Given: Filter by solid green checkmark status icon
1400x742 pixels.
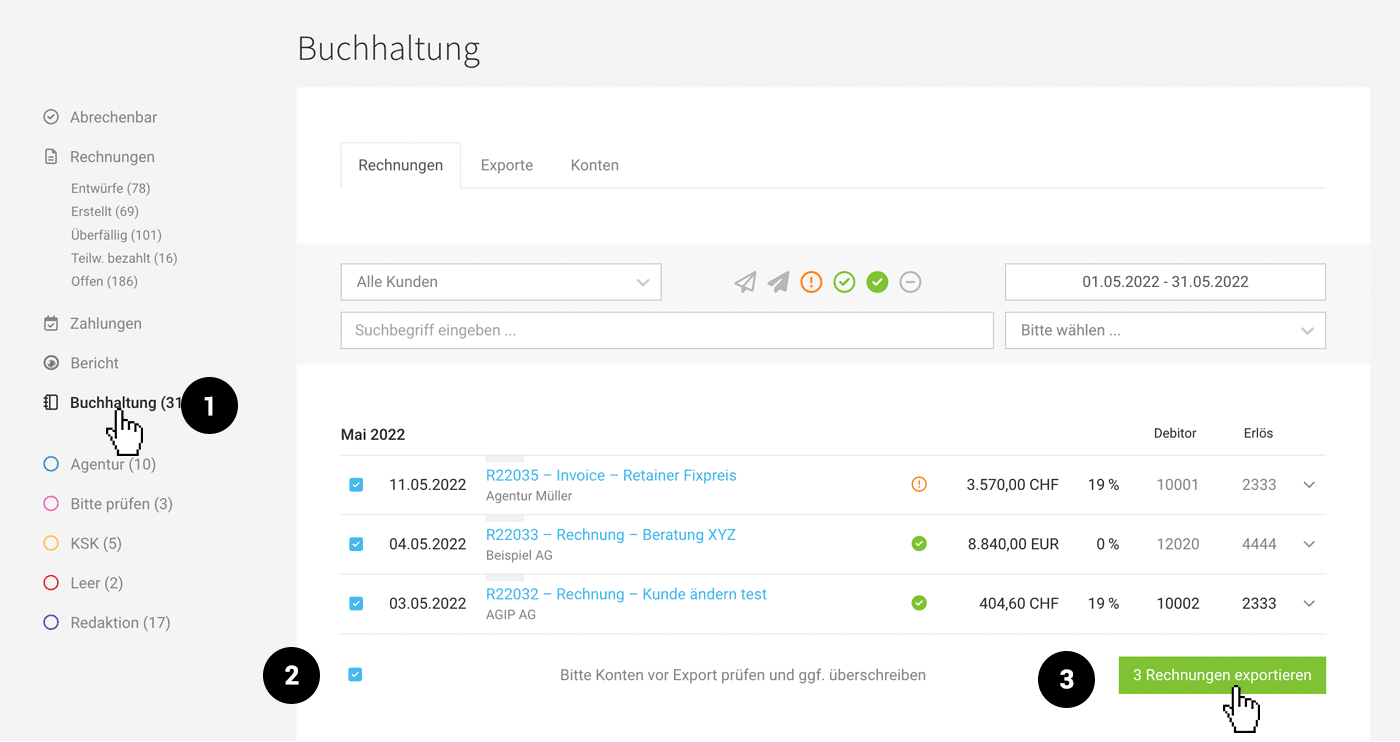Looking at the screenshot, I should (877, 282).
